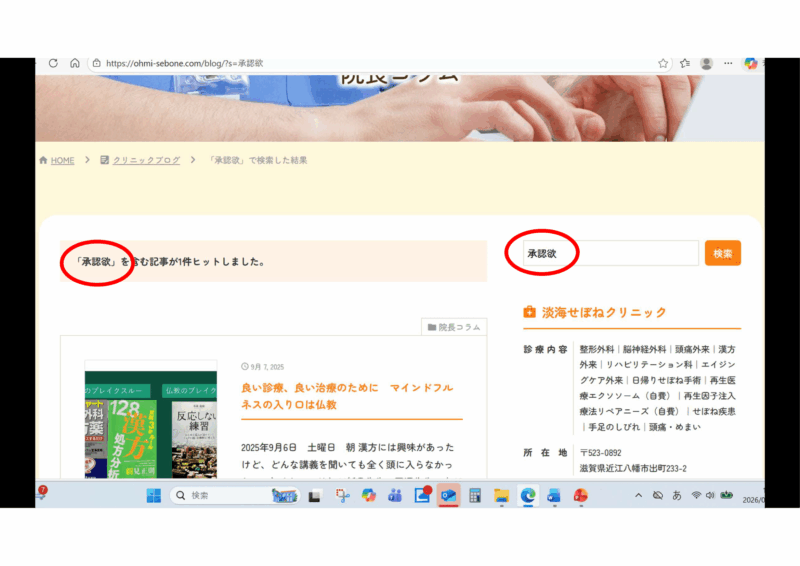
Task: Switch to Word in the taskbar
Action: [554, 496]
